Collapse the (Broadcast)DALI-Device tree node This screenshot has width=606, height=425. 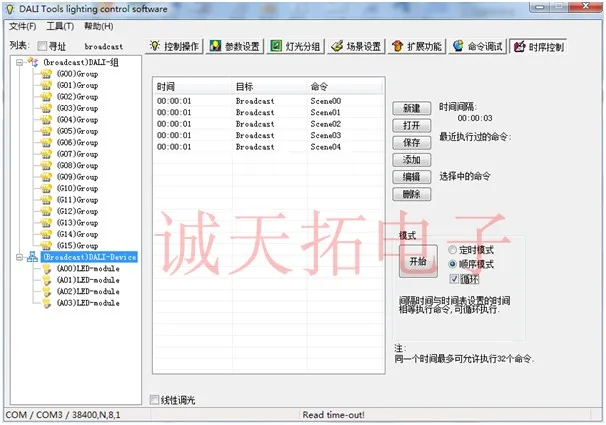pyautogui.click(x=19, y=257)
